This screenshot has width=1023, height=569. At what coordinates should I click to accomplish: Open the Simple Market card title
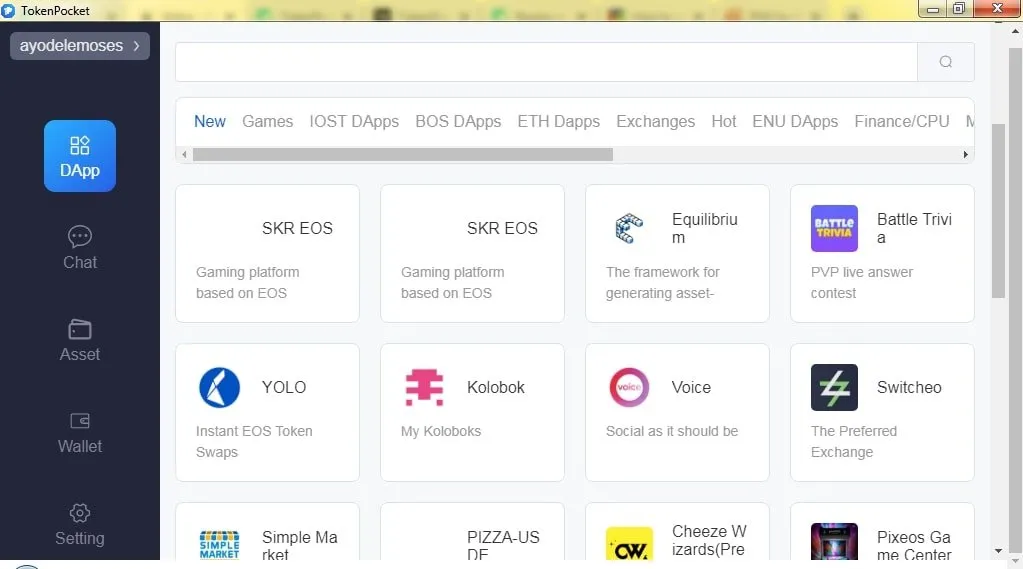coord(299,545)
